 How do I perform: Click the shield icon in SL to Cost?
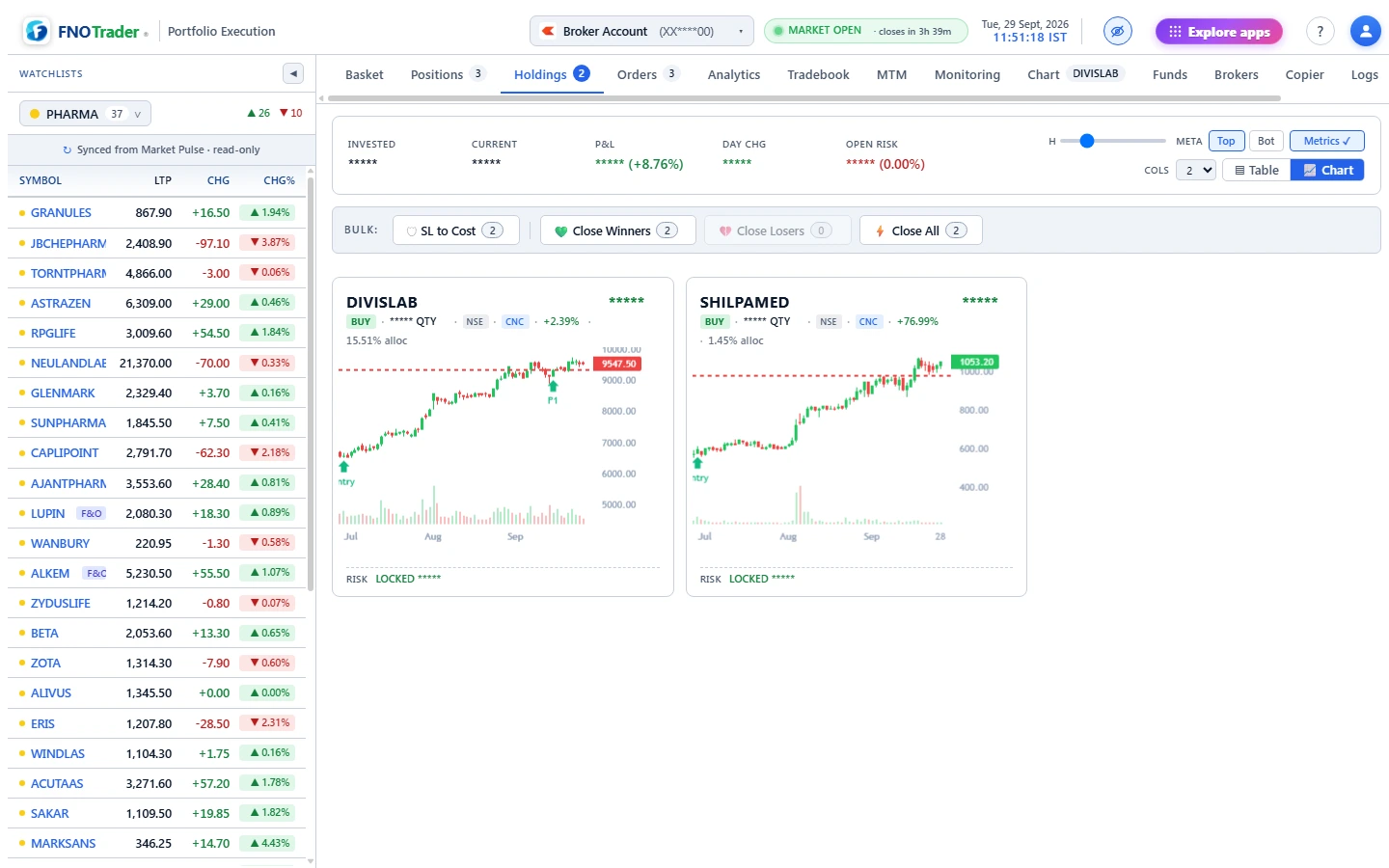click(411, 231)
